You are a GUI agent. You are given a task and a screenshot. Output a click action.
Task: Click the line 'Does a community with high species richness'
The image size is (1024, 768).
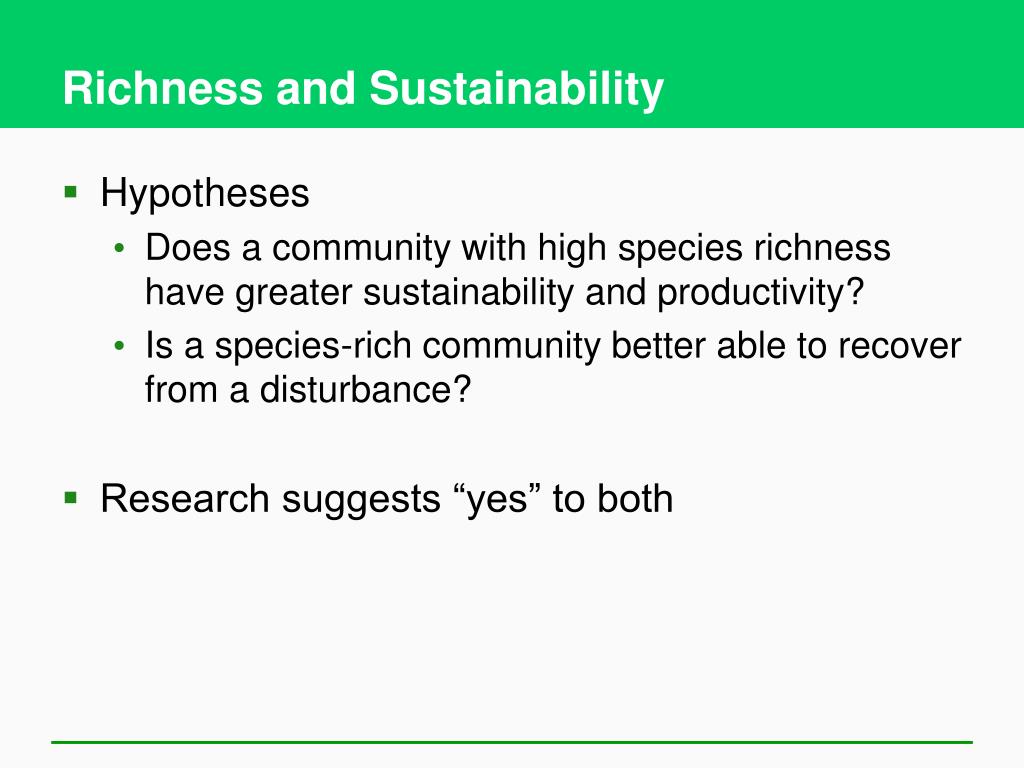pos(518,249)
